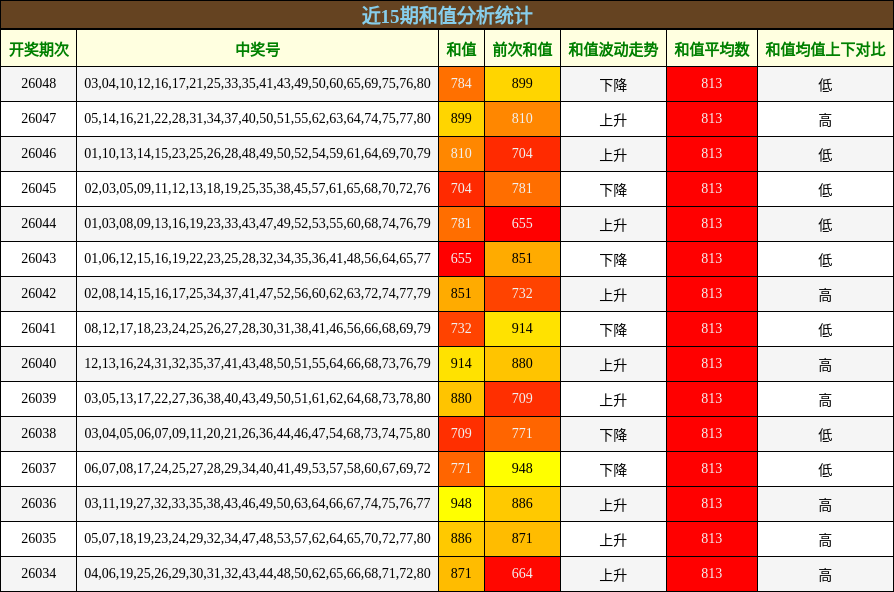Click the 中奖号 column header

point(257,49)
